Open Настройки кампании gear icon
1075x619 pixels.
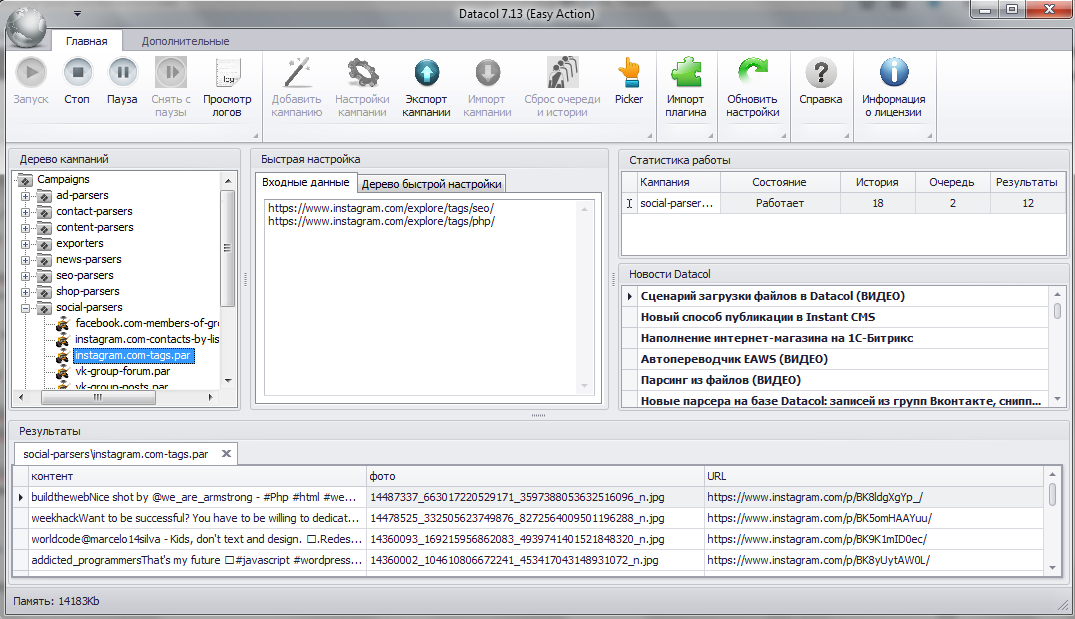(x=362, y=73)
